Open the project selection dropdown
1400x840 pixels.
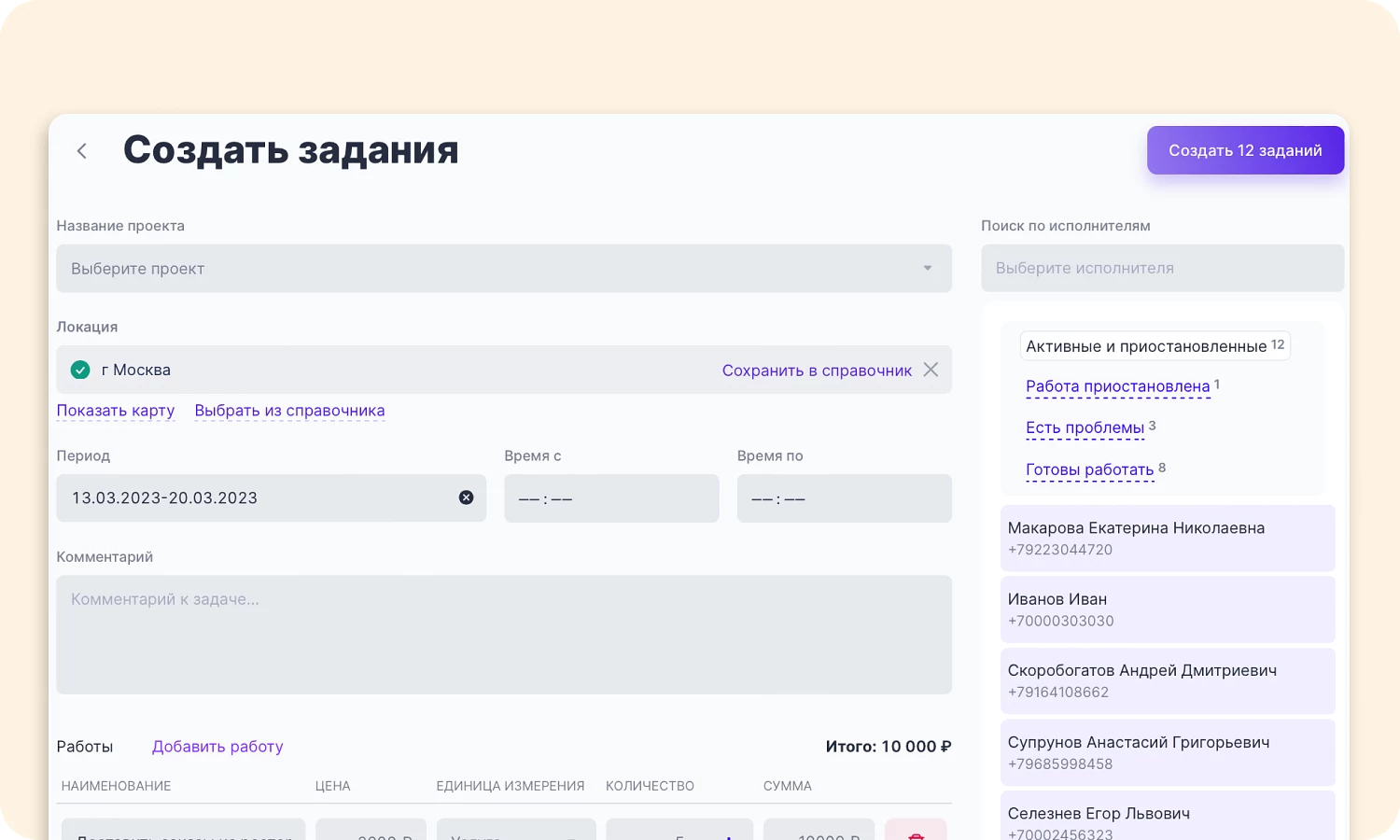(504, 269)
